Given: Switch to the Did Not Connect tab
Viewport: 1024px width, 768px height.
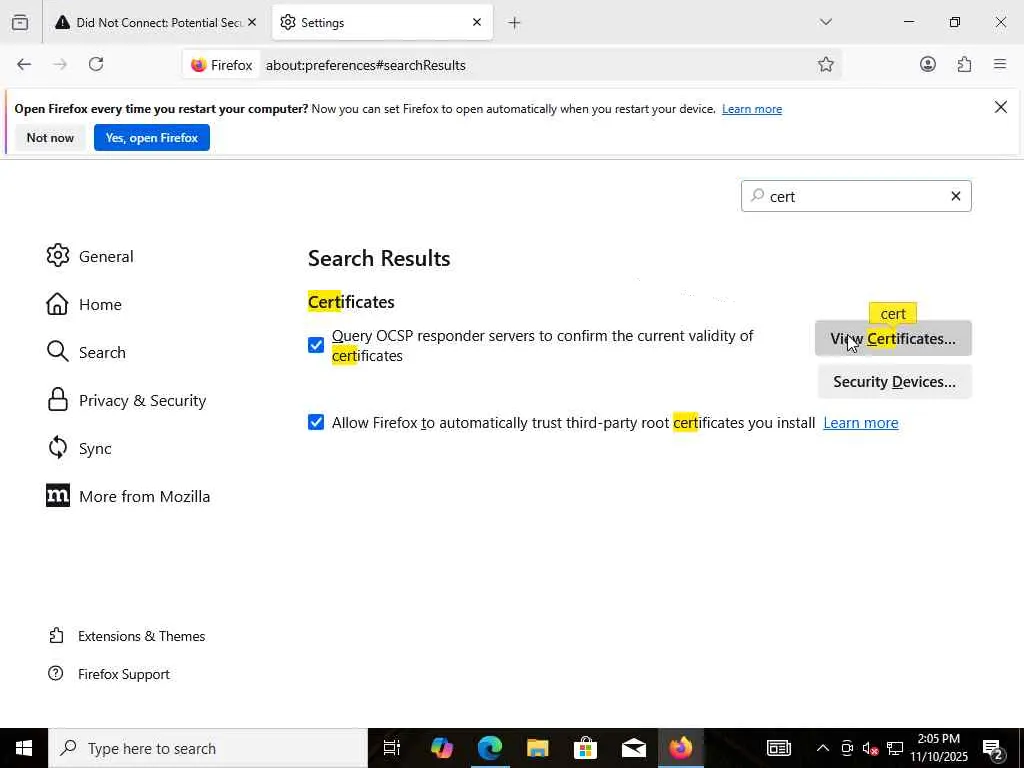Looking at the screenshot, I should (150, 22).
